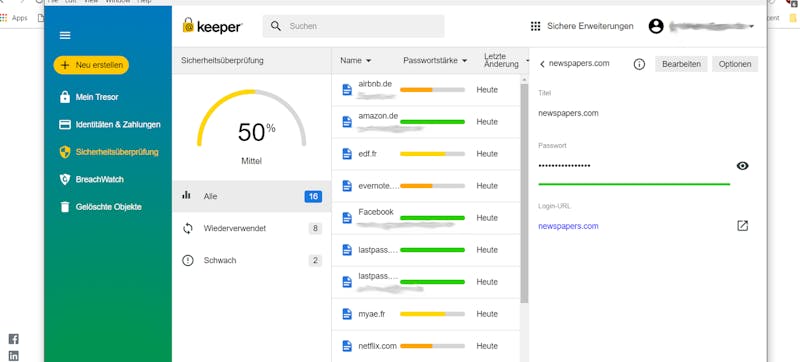The height and width of the screenshot is (362, 800).
Task: Sort list by Name dropdown
Action: click(x=356, y=60)
